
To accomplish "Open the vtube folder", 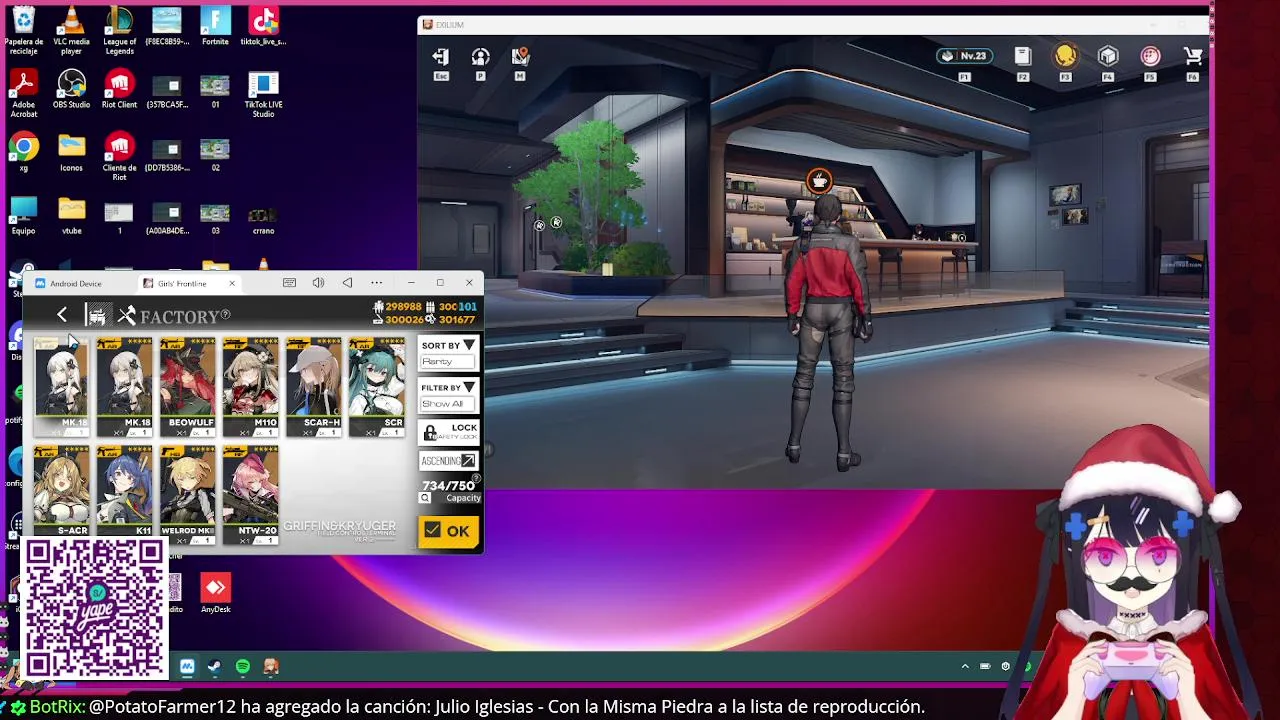I will click(71, 215).
